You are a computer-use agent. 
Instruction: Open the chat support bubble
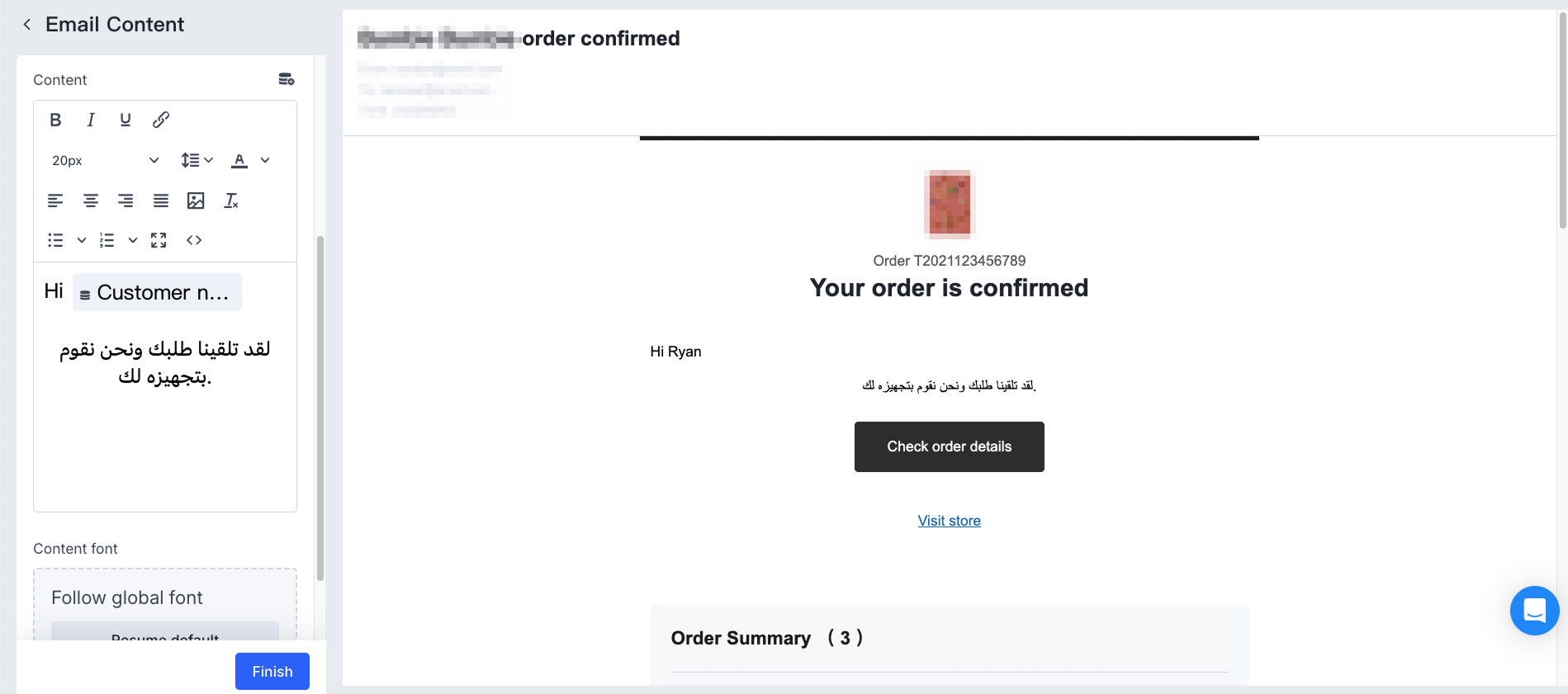click(x=1534, y=611)
